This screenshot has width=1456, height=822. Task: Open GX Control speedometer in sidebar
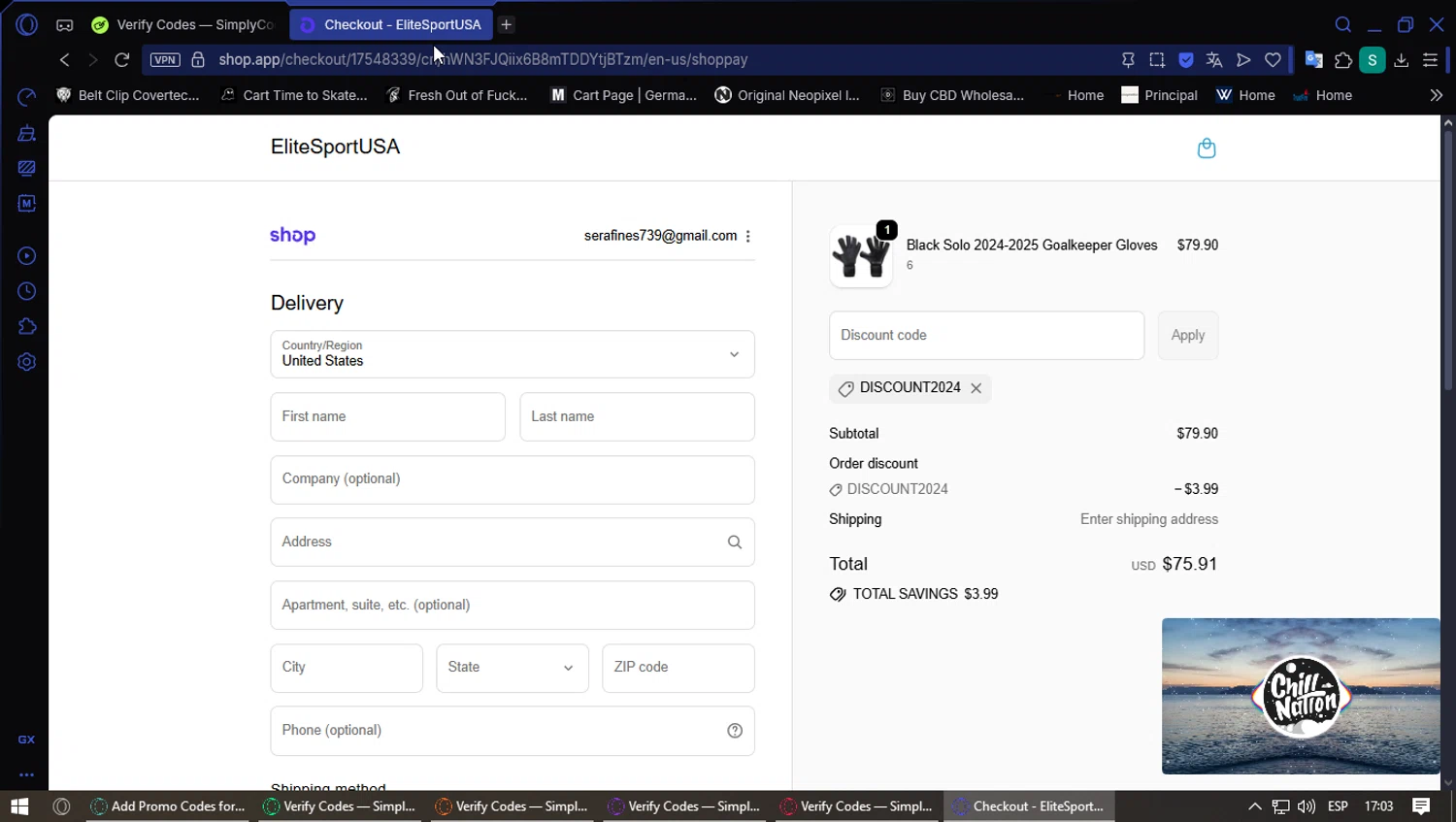tap(26, 97)
